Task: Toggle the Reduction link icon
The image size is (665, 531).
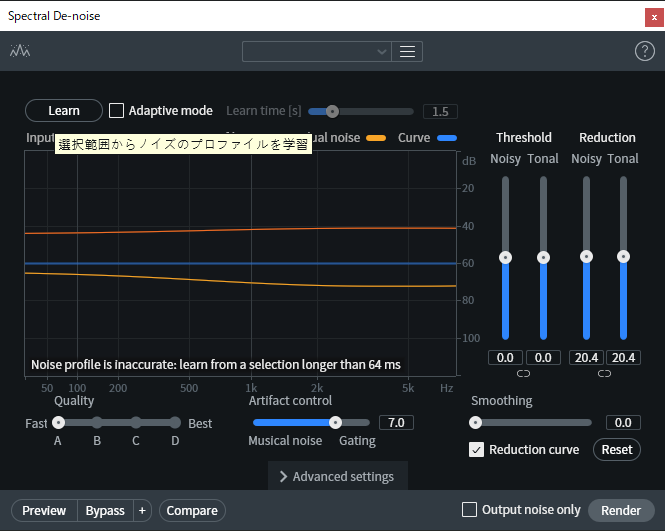Action: pyautogui.click(x=604, y=374)
